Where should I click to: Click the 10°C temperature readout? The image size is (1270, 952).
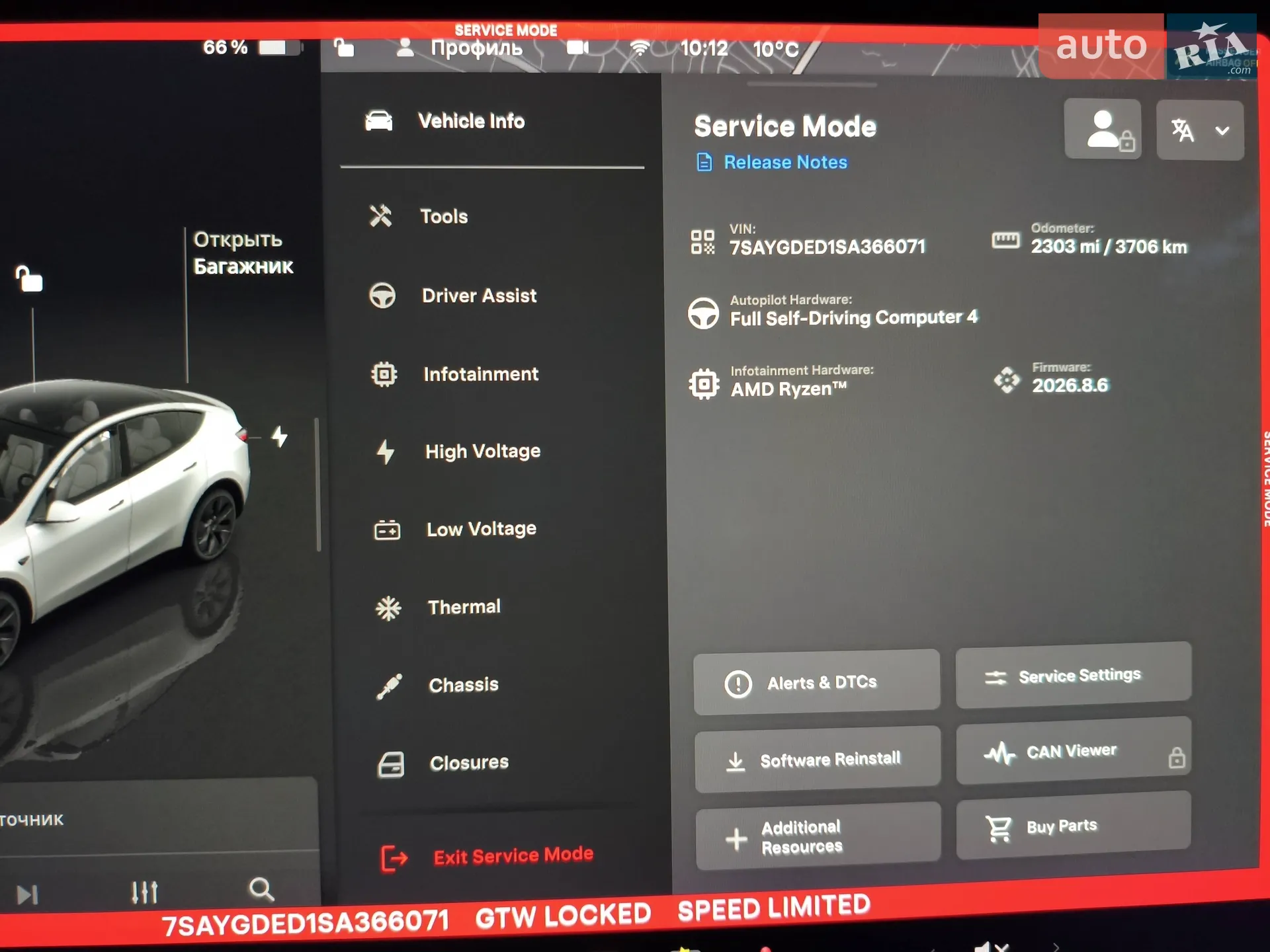click(x=776, y=48)
